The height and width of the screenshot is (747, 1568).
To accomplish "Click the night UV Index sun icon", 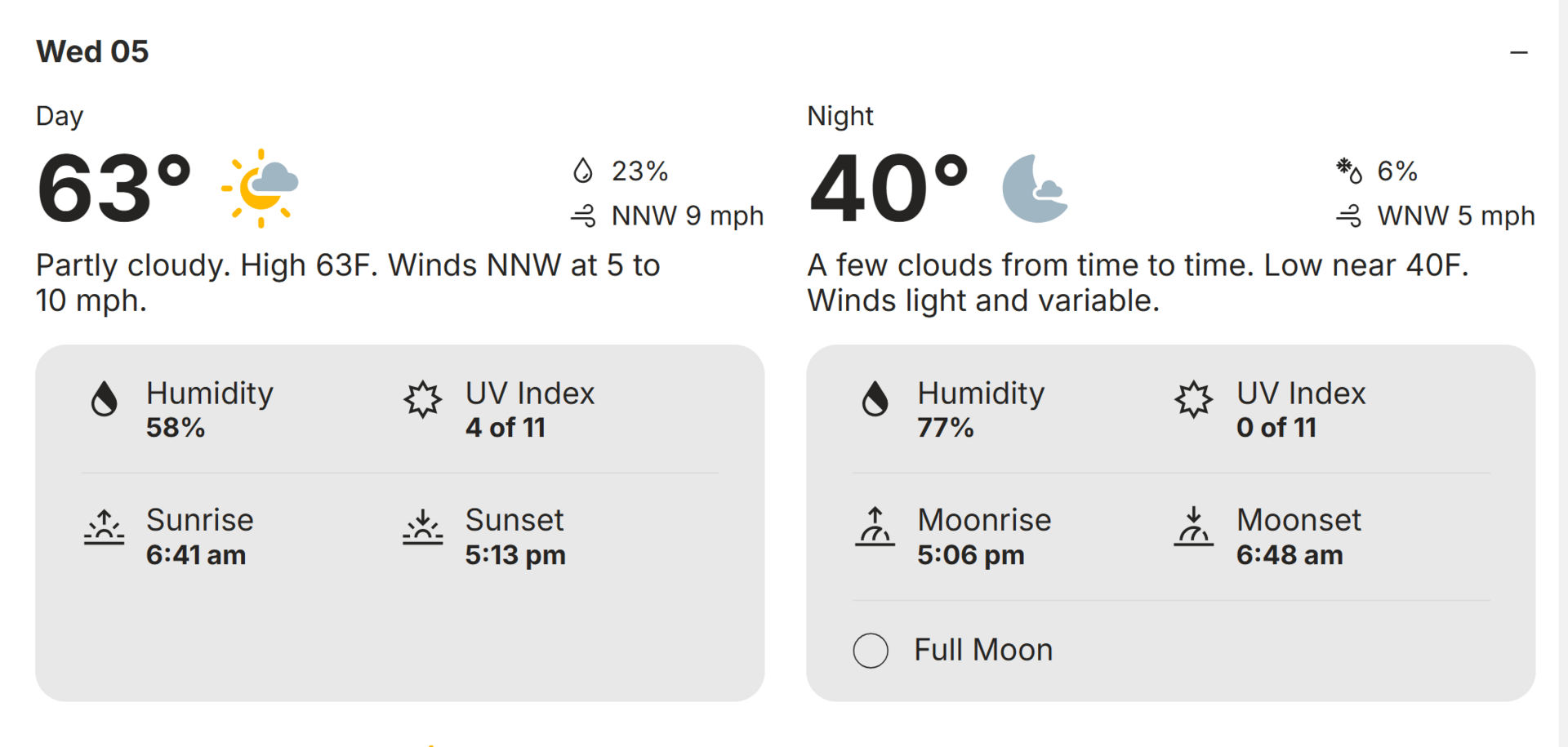I will tap(1193, 399).
